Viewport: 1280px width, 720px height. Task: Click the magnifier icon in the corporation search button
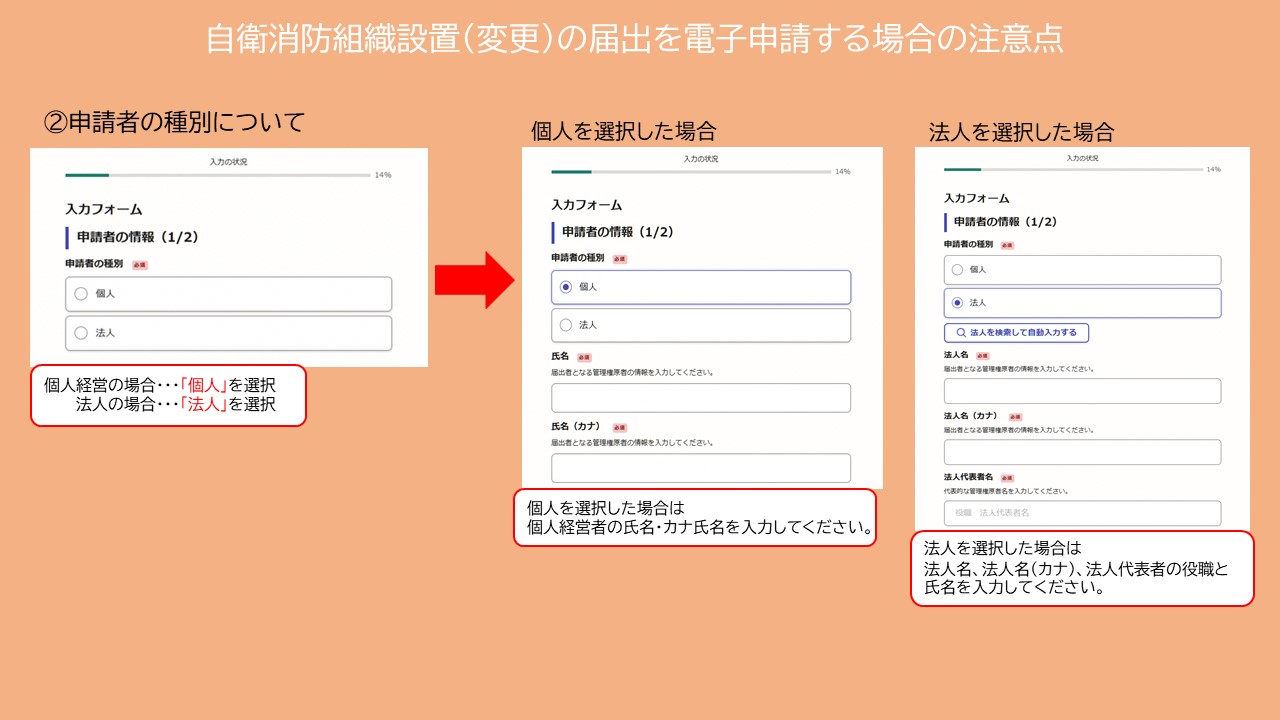click(x=961, y=333)
